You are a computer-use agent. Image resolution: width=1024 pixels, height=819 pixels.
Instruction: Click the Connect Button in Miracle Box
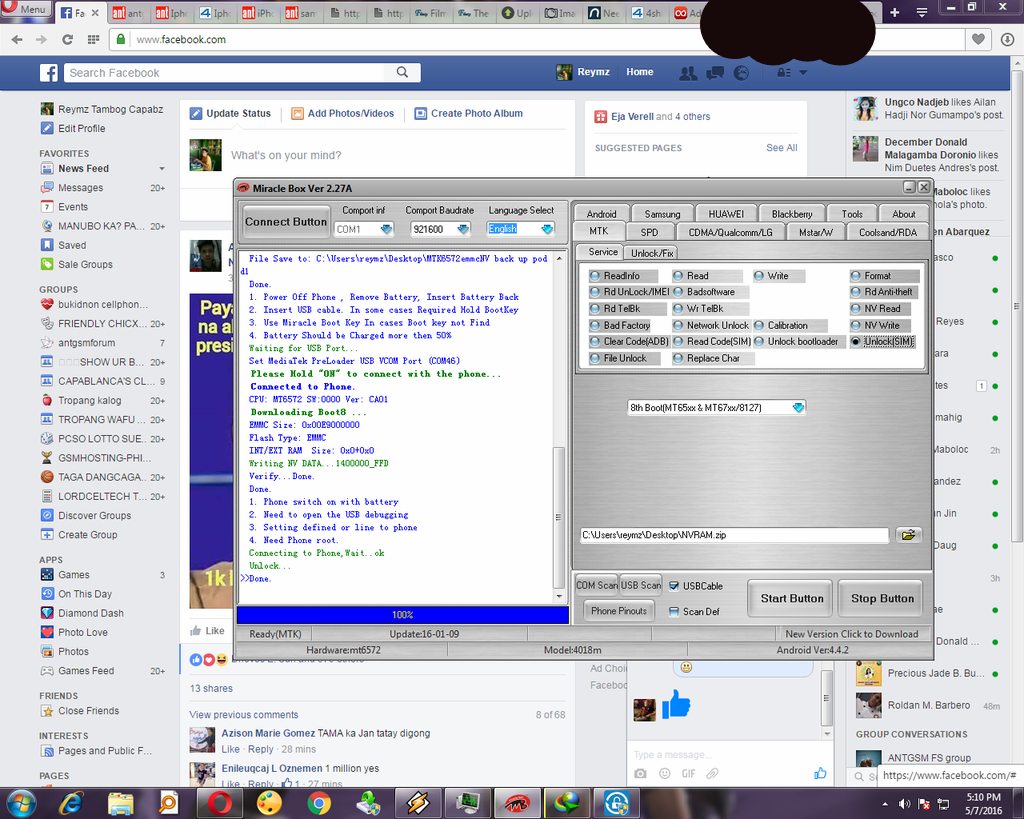(x=286, y=222)
